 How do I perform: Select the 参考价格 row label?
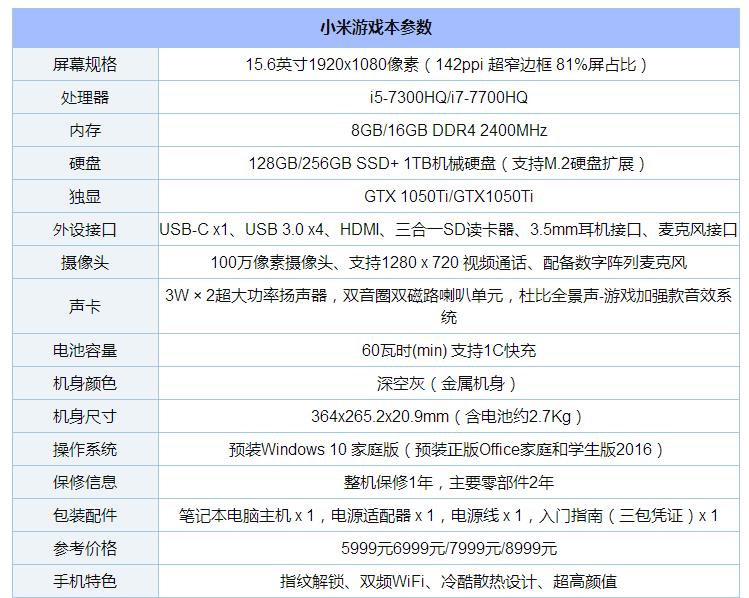(x=85, y=548)
